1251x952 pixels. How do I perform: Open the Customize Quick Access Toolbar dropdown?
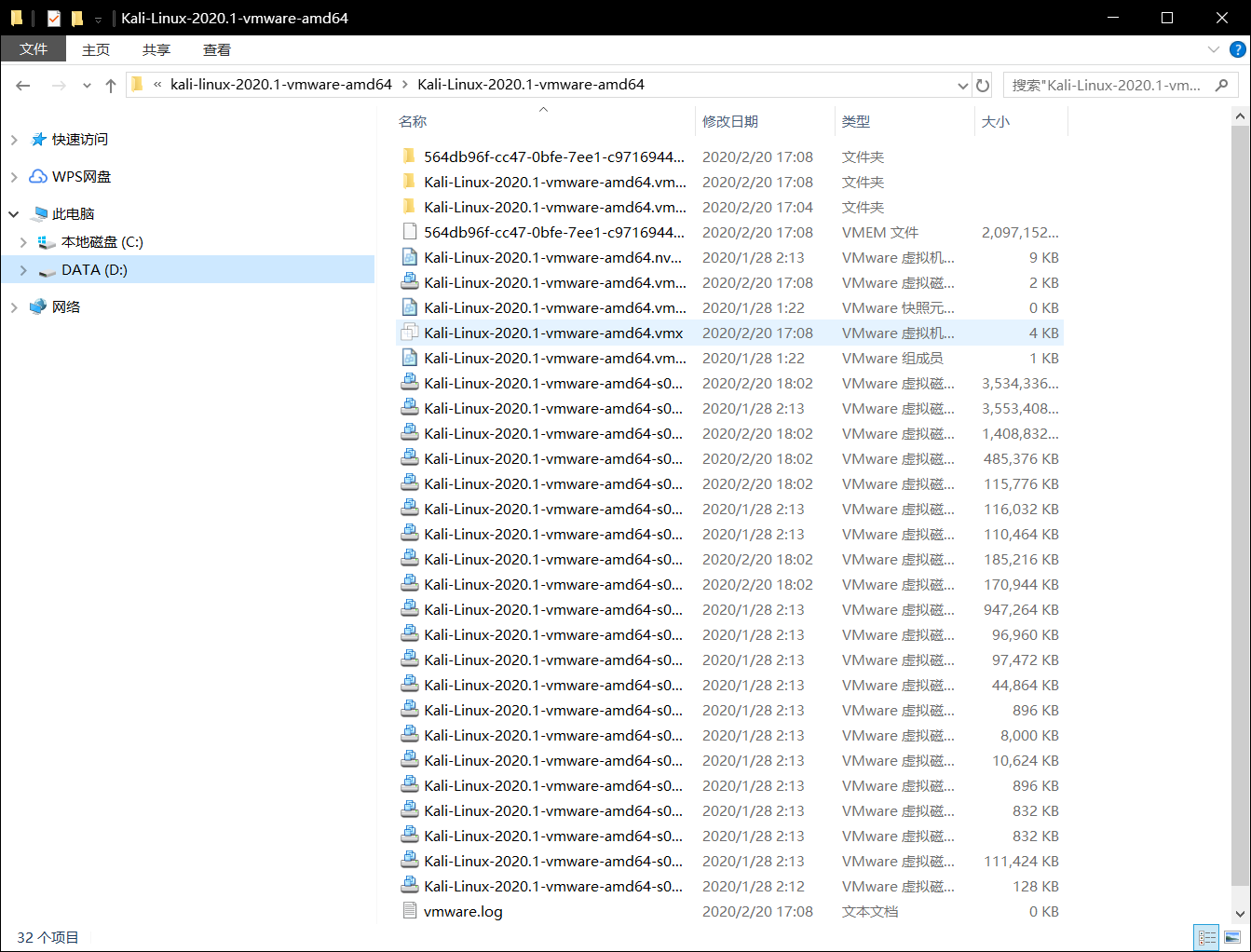point(98,19)
